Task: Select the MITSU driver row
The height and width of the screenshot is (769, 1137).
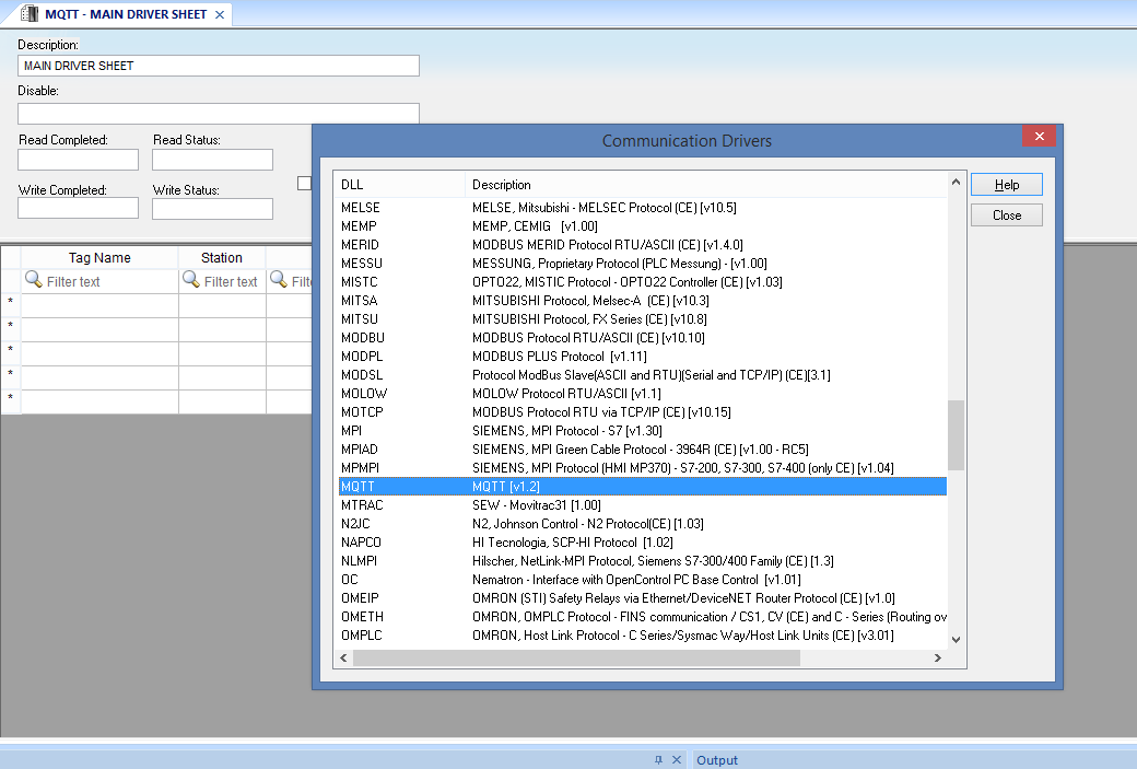Action: (642, 320)
